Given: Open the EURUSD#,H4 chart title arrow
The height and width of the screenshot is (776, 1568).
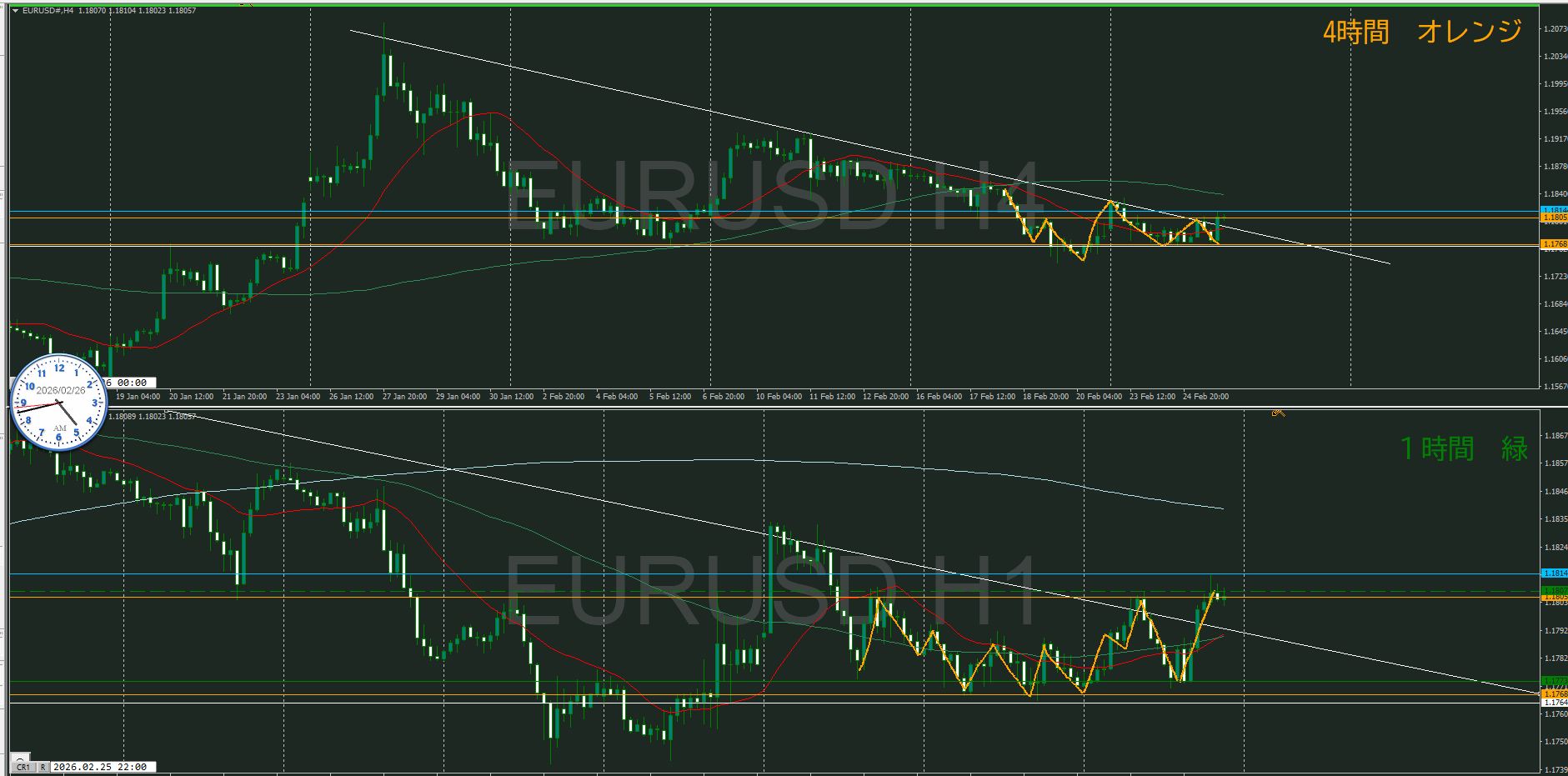Looking at the screenshot, I should pos(15,11).
